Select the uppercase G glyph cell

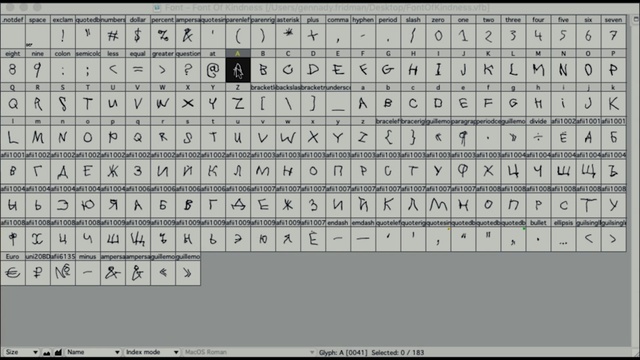click(x=388, y=66)
